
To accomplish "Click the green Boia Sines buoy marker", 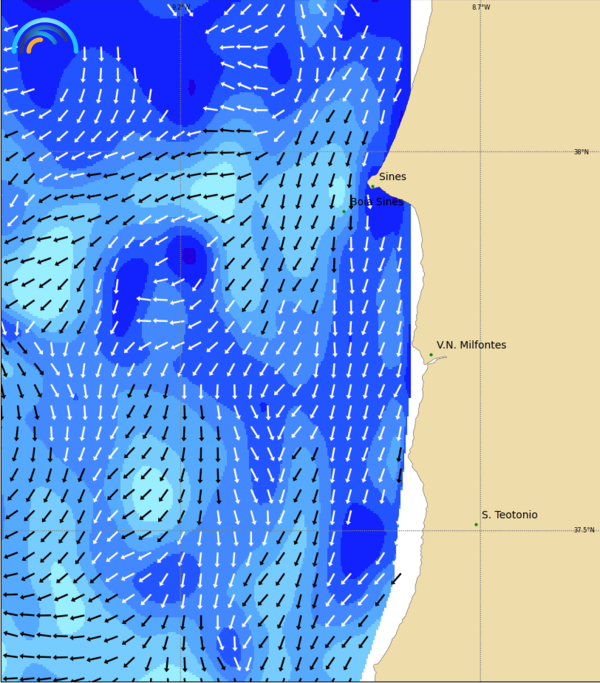I will pos(344,211).
